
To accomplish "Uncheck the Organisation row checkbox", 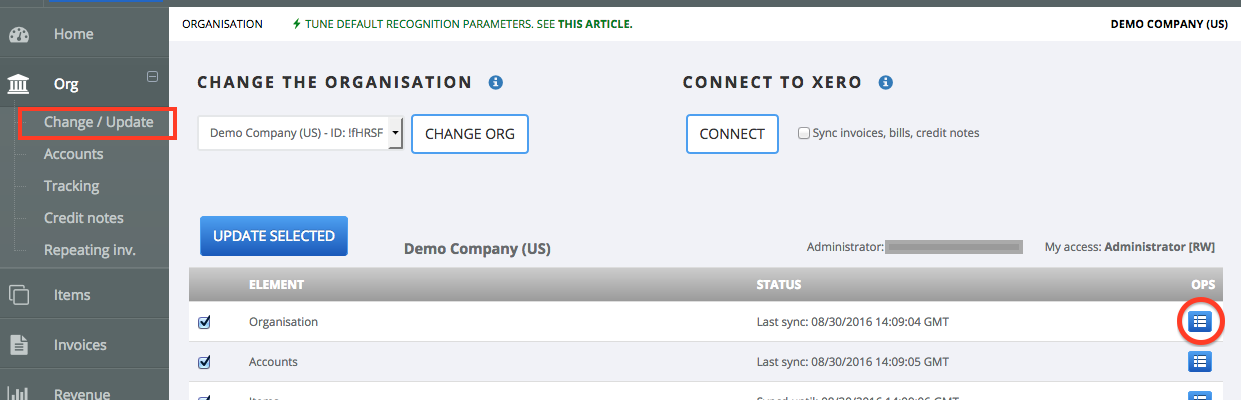I will click(x=205, y=322).
